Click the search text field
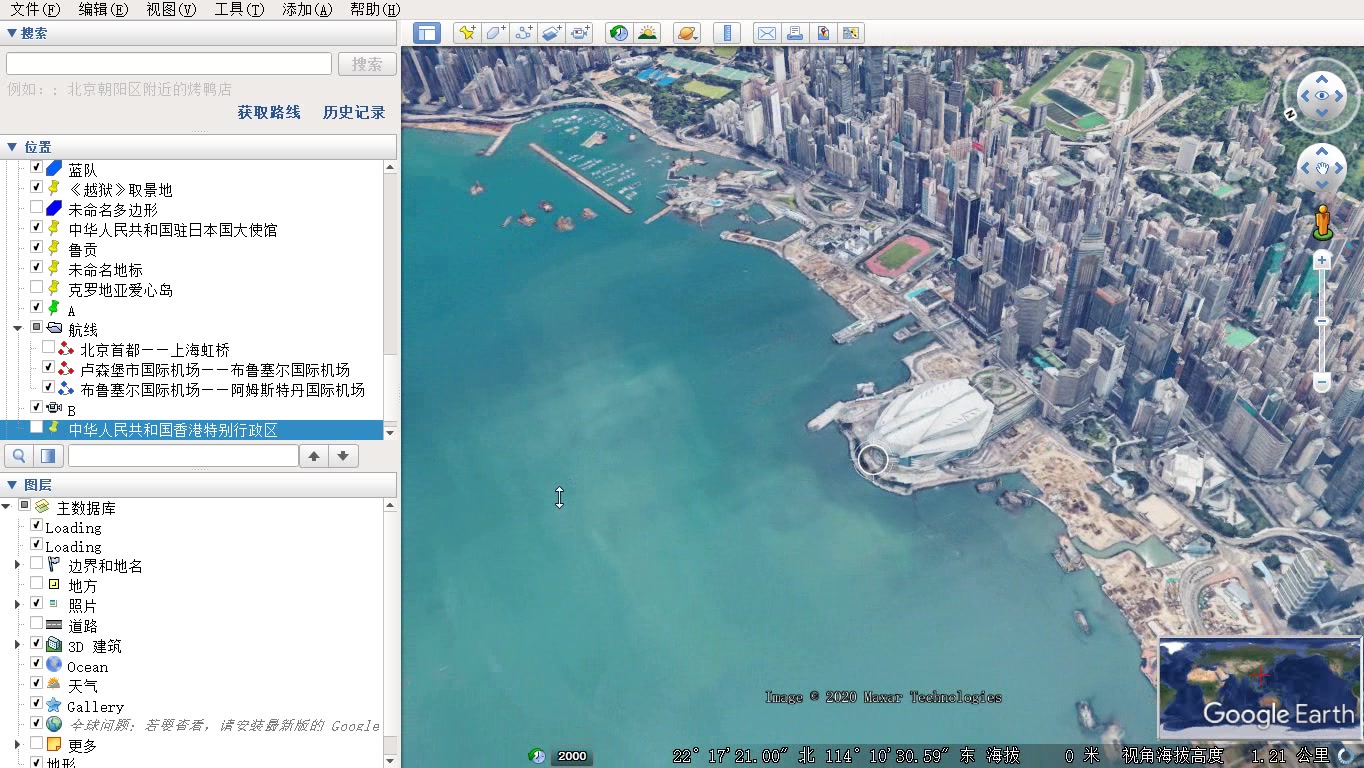Image resolution: width=1364 pixels, height=768 pixels. click(x=169, y=64)
